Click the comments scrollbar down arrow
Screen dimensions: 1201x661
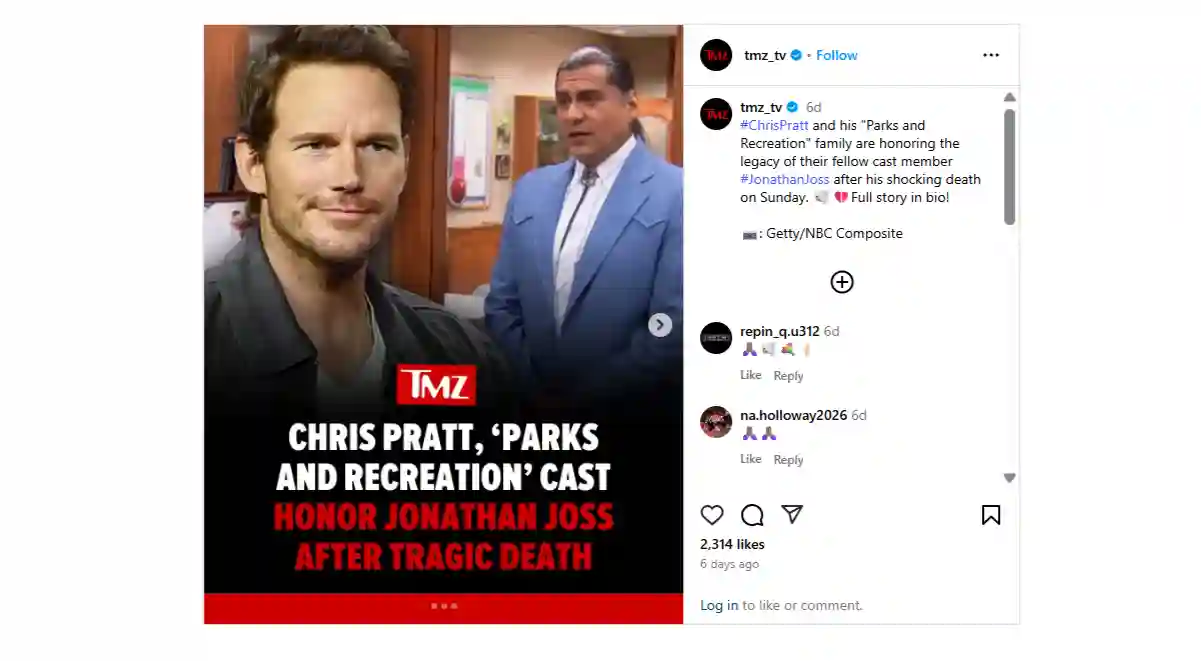(1009, 478)
